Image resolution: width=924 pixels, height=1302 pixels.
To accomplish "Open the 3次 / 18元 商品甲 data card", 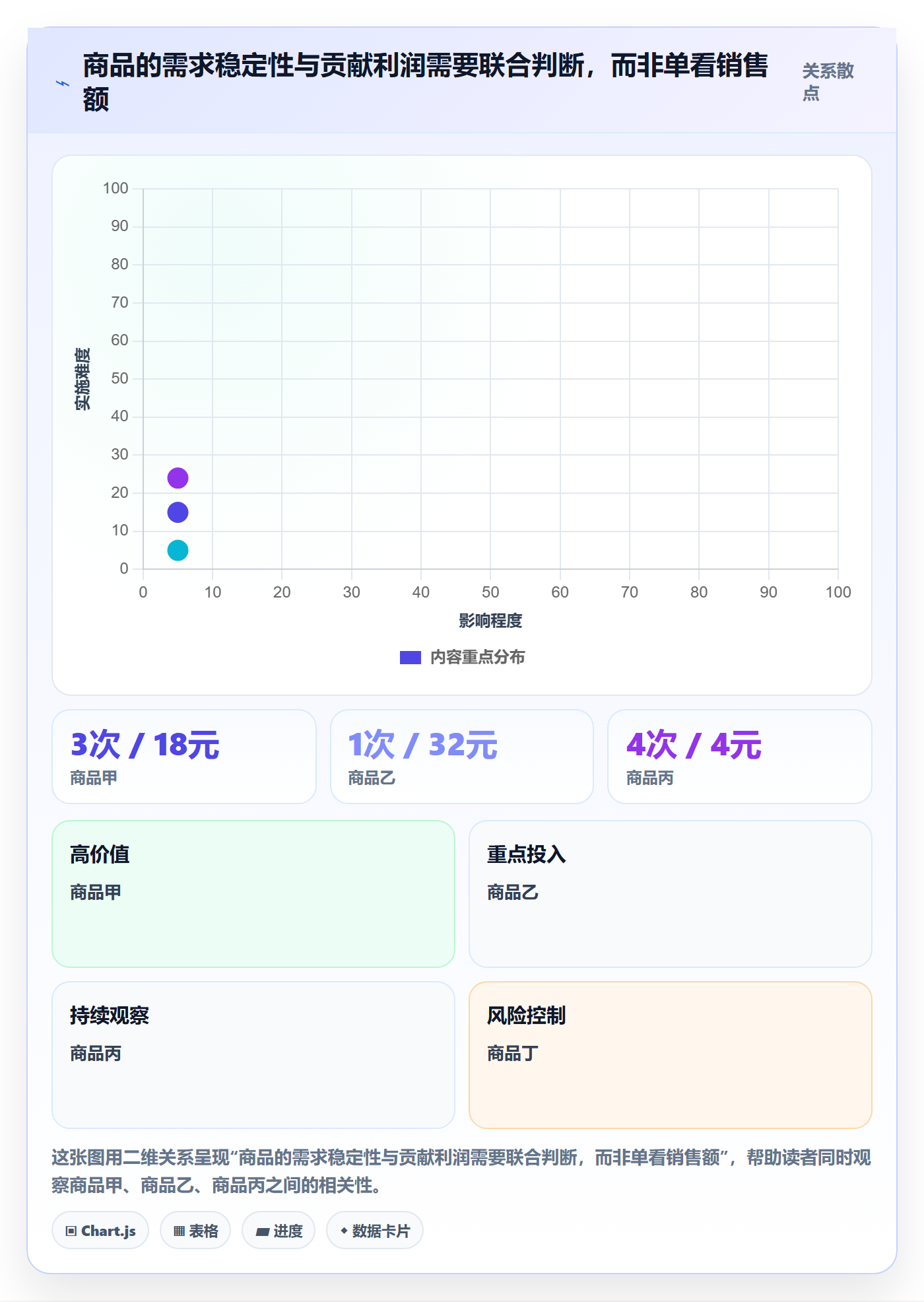I will (184, 757).
